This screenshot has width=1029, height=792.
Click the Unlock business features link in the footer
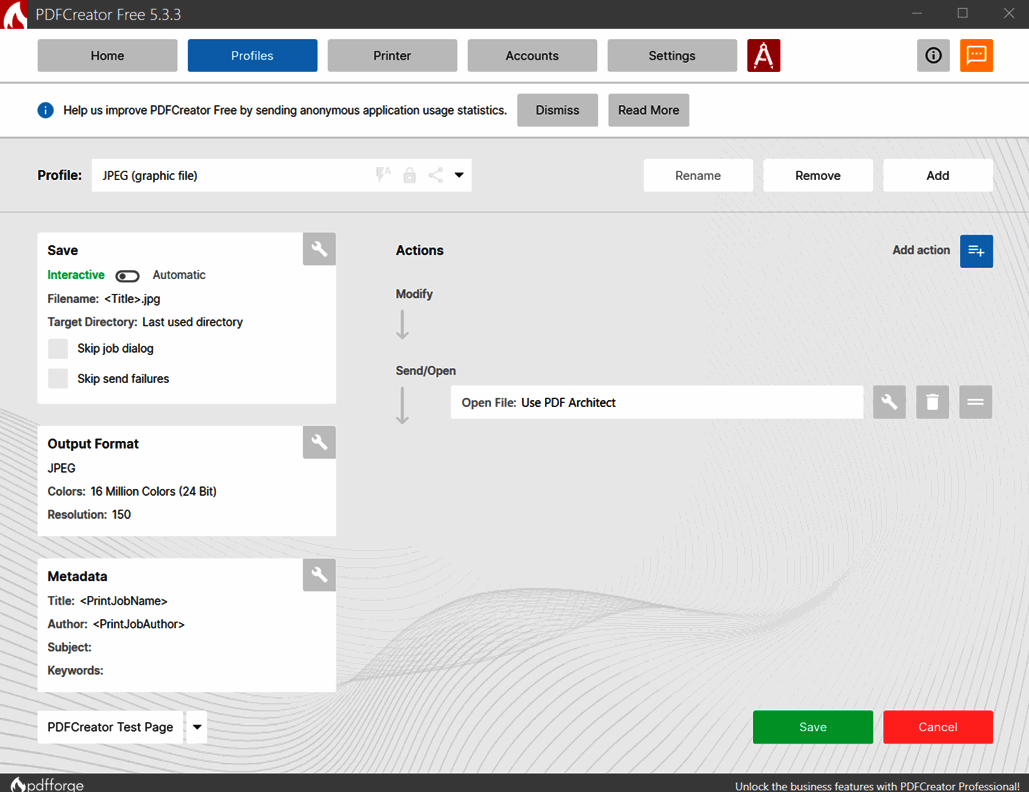click(877, 786)
